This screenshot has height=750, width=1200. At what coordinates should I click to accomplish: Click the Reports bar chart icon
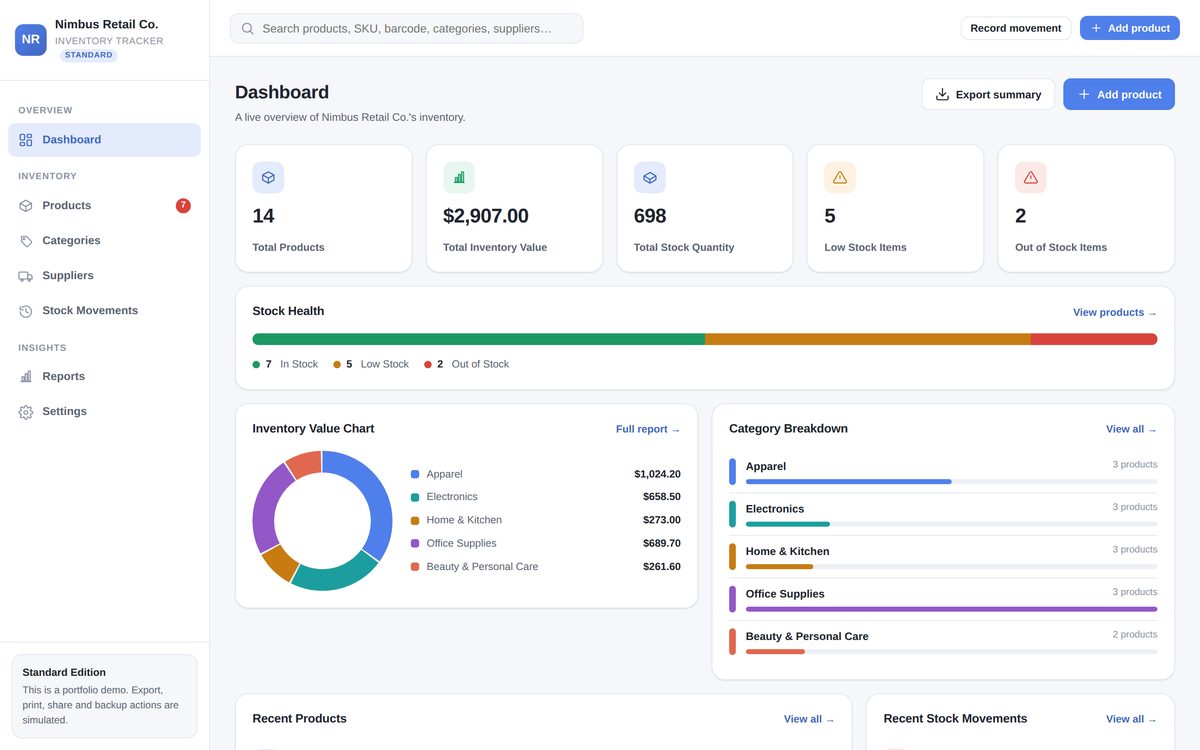tap(26, 377)
